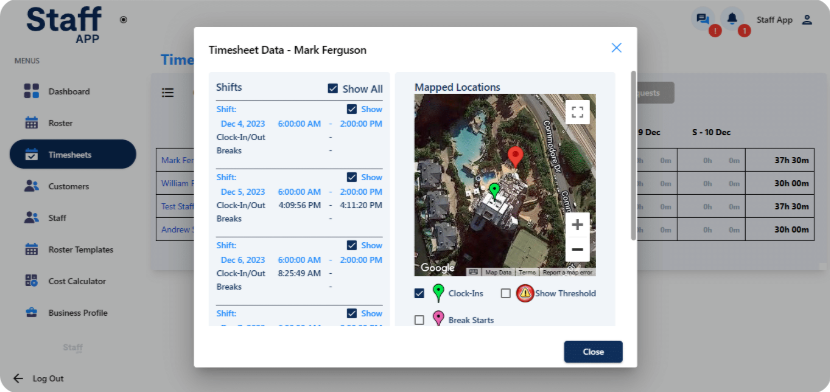Toggle the sidebar radio dot near logo
Screen dimensions: 830x392
123,20
